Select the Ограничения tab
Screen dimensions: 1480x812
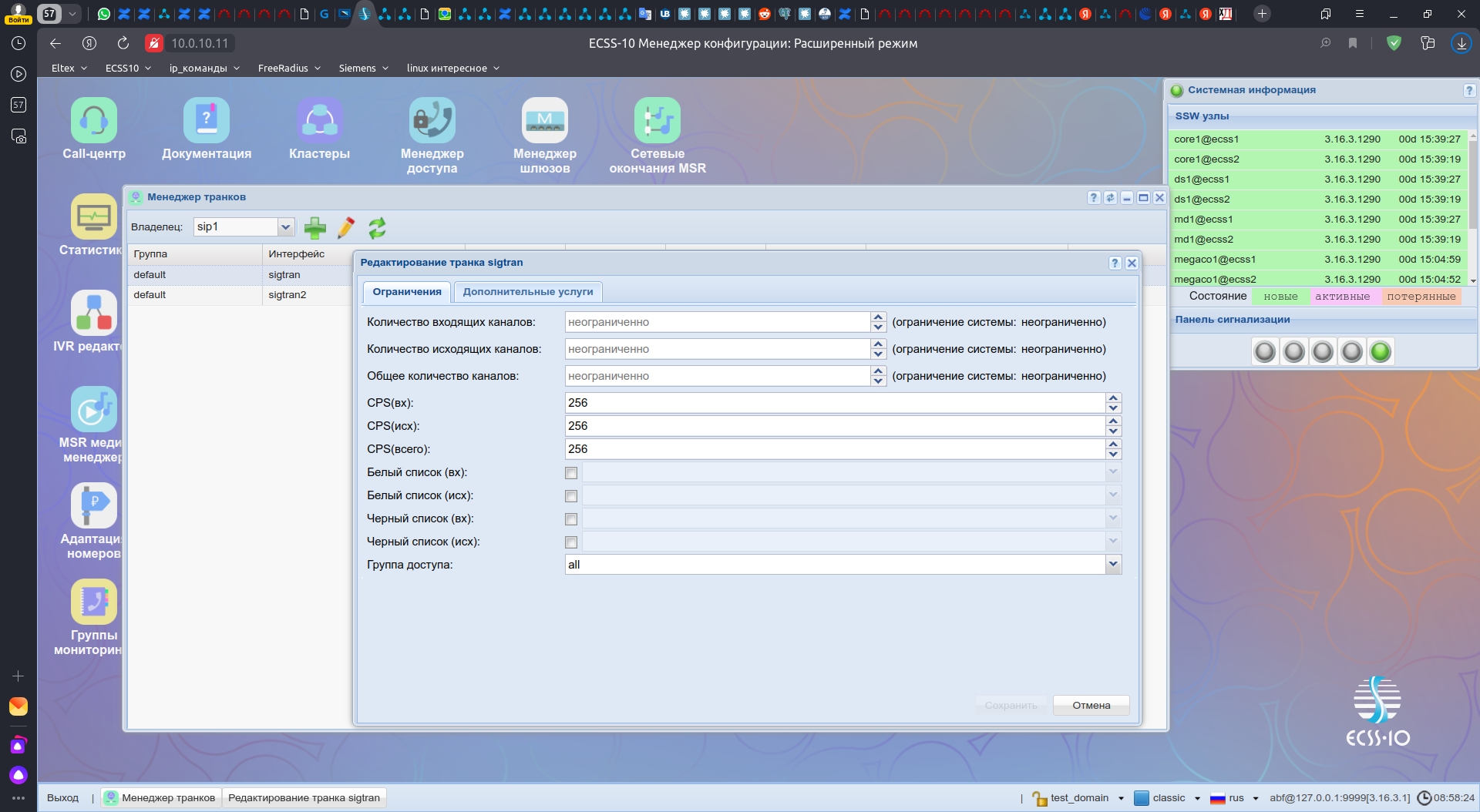pos(407,292)
